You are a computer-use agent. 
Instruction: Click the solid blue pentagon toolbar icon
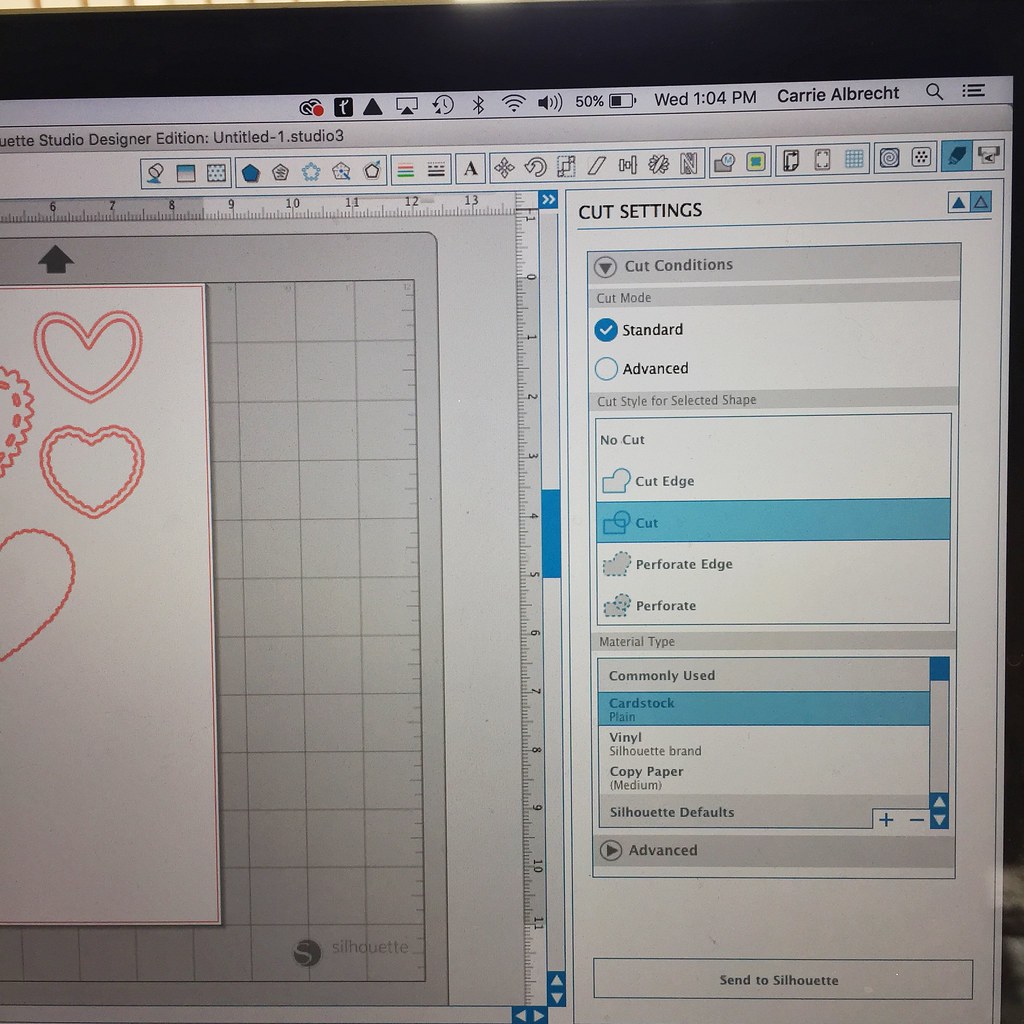pyautogui.click(x=251, y=173)
